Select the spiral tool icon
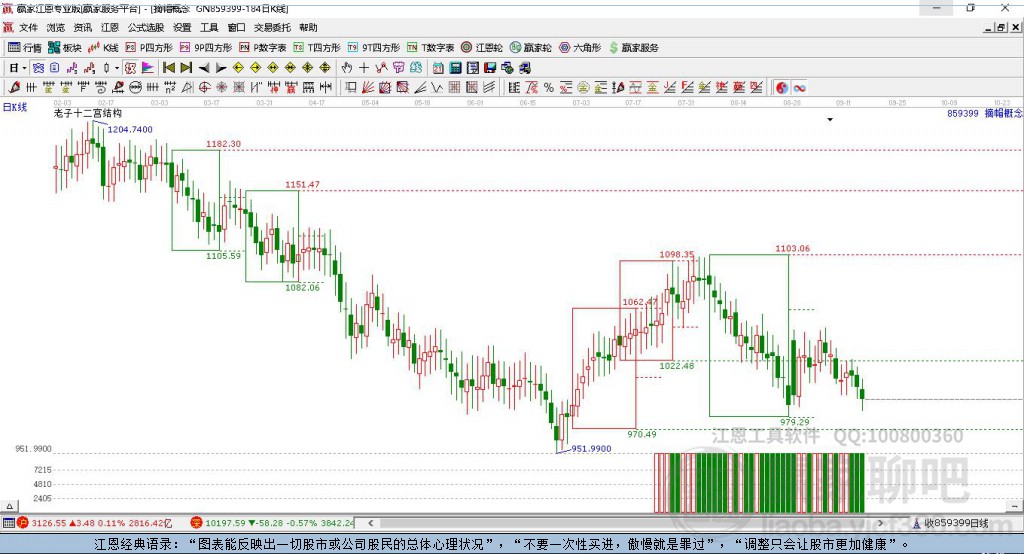Image resolution: width=1024 pixels, height=554 pixels. pyautogui.click(x=100, y=88)
